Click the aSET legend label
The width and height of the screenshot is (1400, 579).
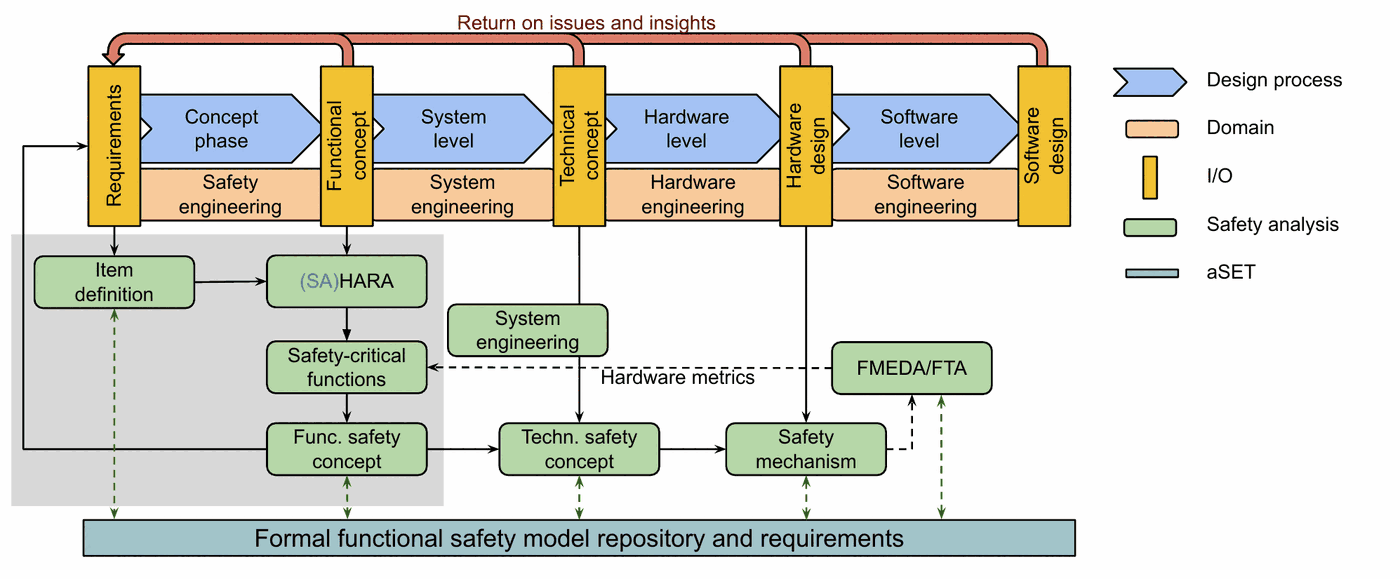(1231, 272)
